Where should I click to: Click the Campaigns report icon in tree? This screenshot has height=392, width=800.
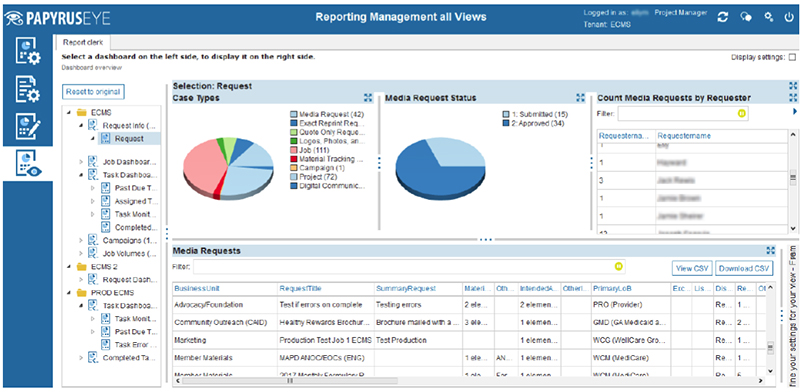(93, 240)
